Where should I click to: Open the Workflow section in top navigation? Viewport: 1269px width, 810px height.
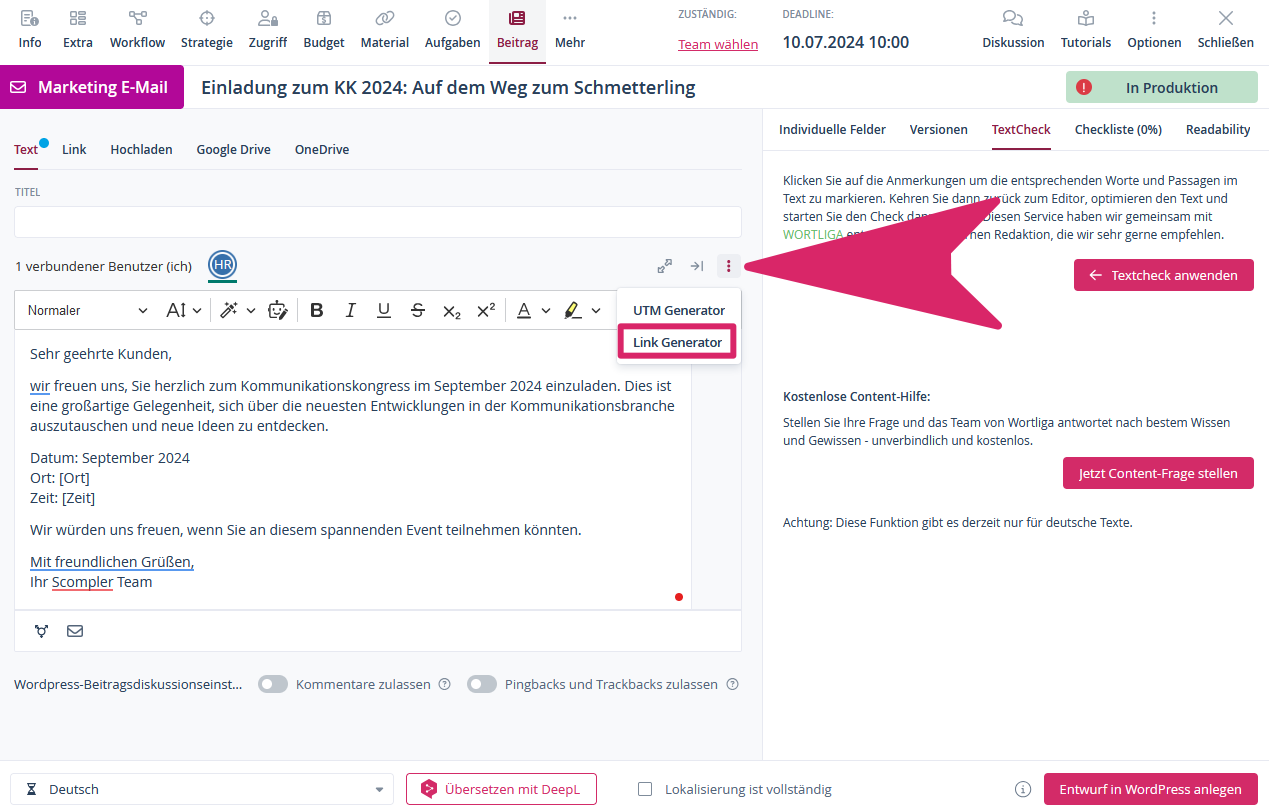coord(137,29)
